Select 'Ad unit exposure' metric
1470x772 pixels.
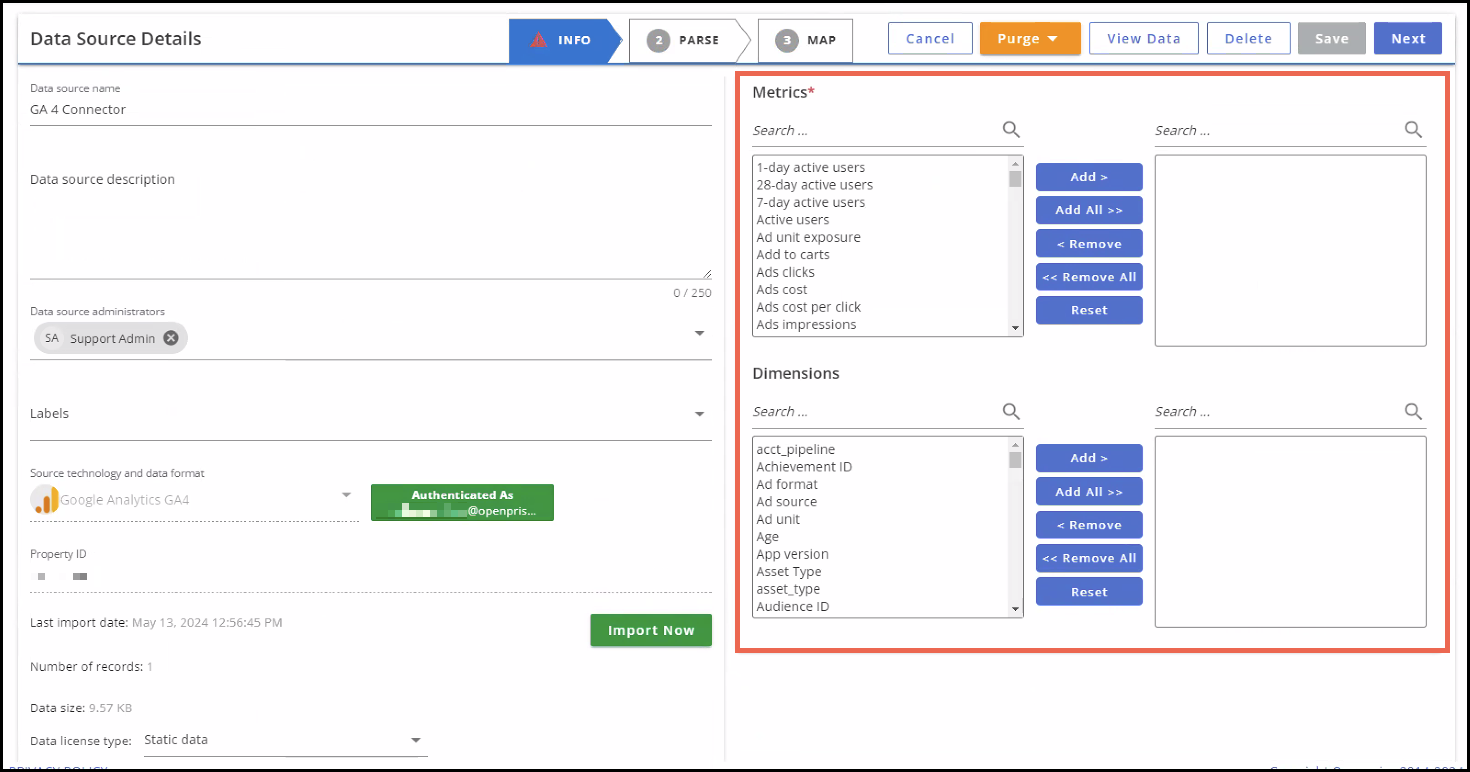pos(808,237)
